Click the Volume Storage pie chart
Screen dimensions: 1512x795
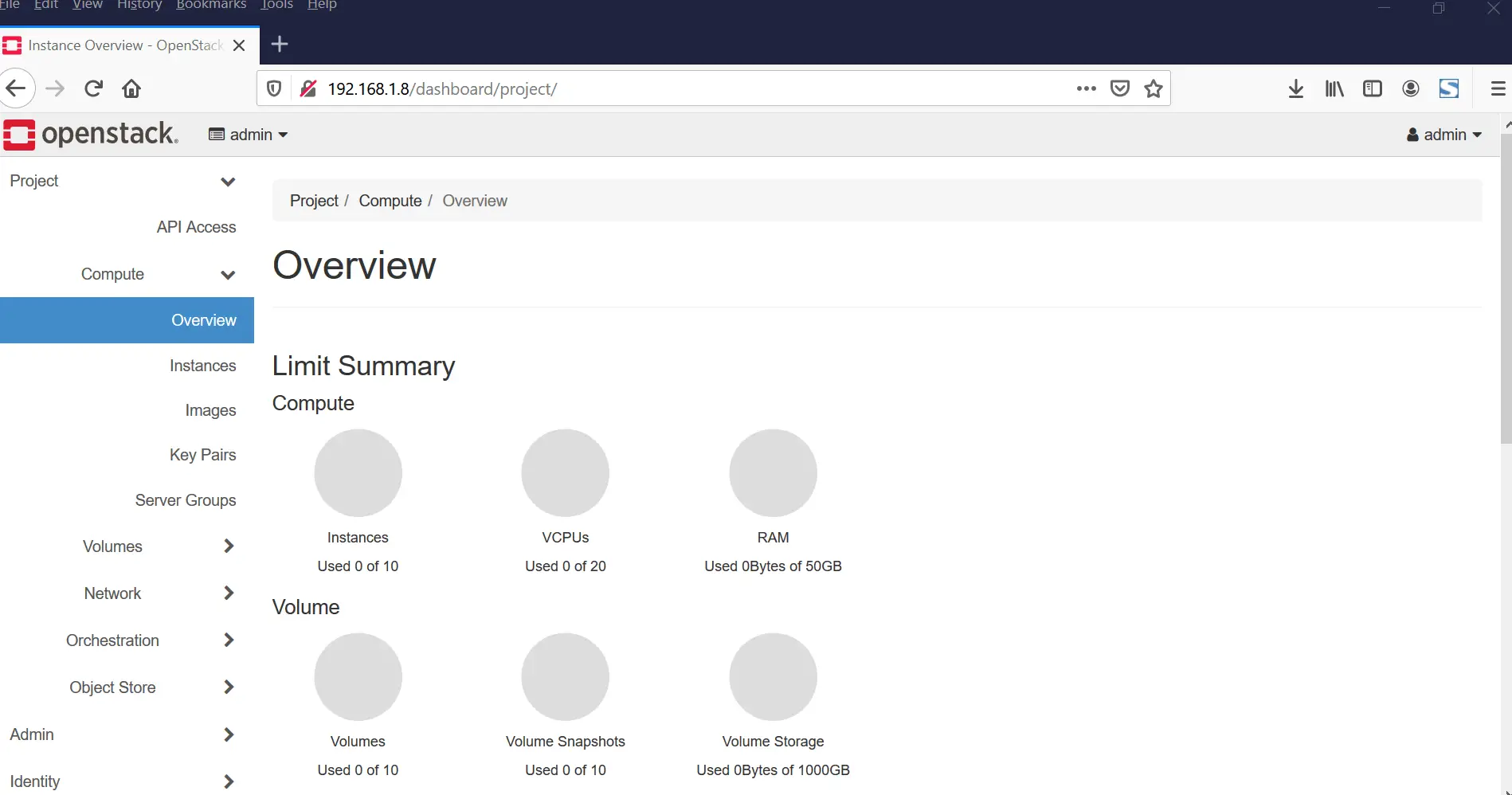(x=773, y=677)
